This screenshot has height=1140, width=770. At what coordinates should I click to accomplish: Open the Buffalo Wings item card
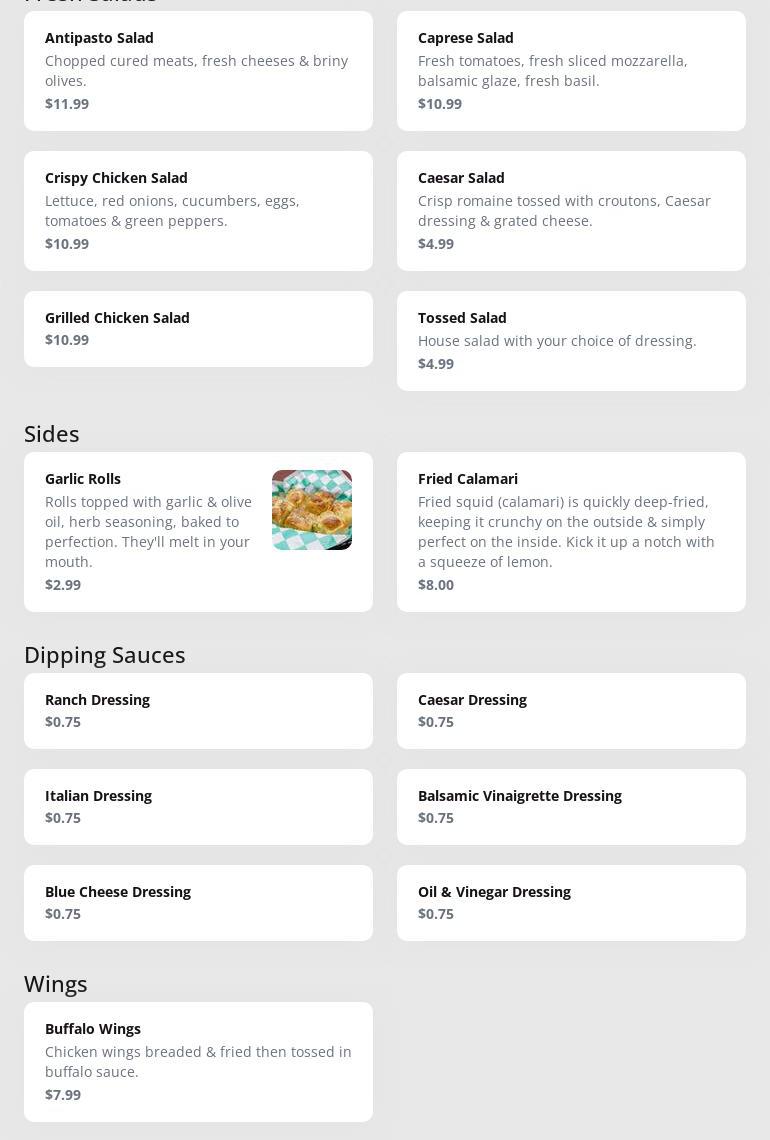pos(198,1062)
